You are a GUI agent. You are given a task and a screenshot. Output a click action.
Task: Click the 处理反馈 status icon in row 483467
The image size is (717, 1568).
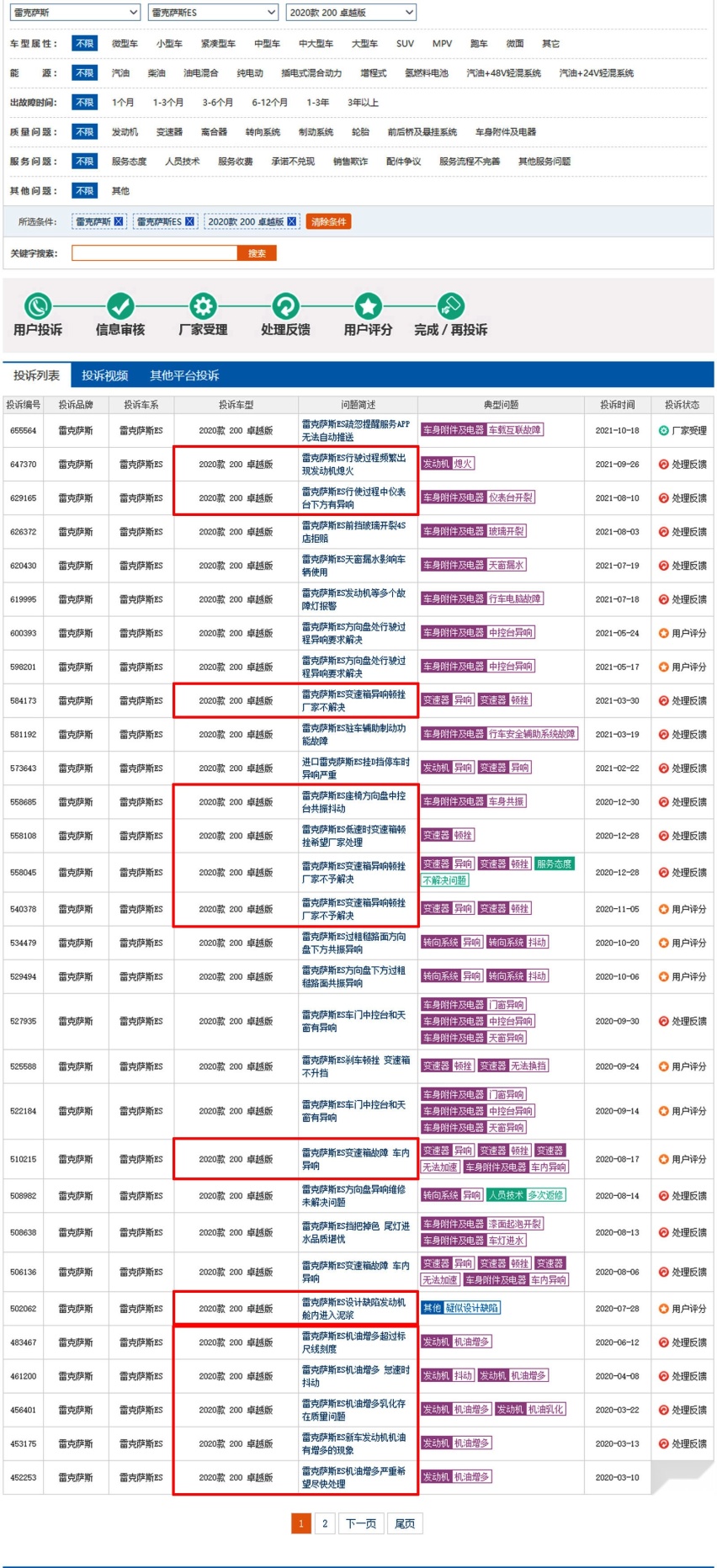pos(663,1343)
